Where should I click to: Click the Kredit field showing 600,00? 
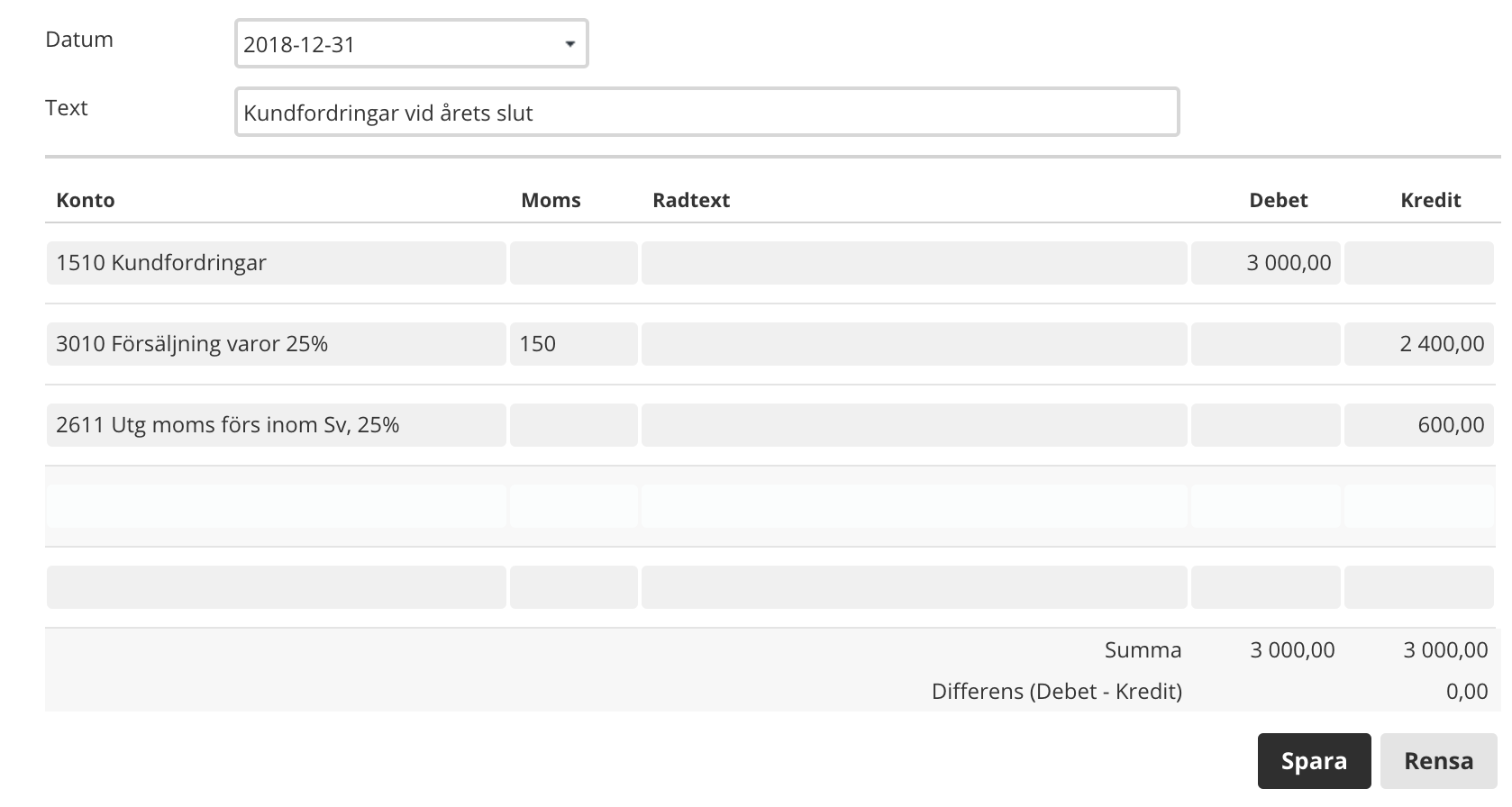coord(1418,425)
